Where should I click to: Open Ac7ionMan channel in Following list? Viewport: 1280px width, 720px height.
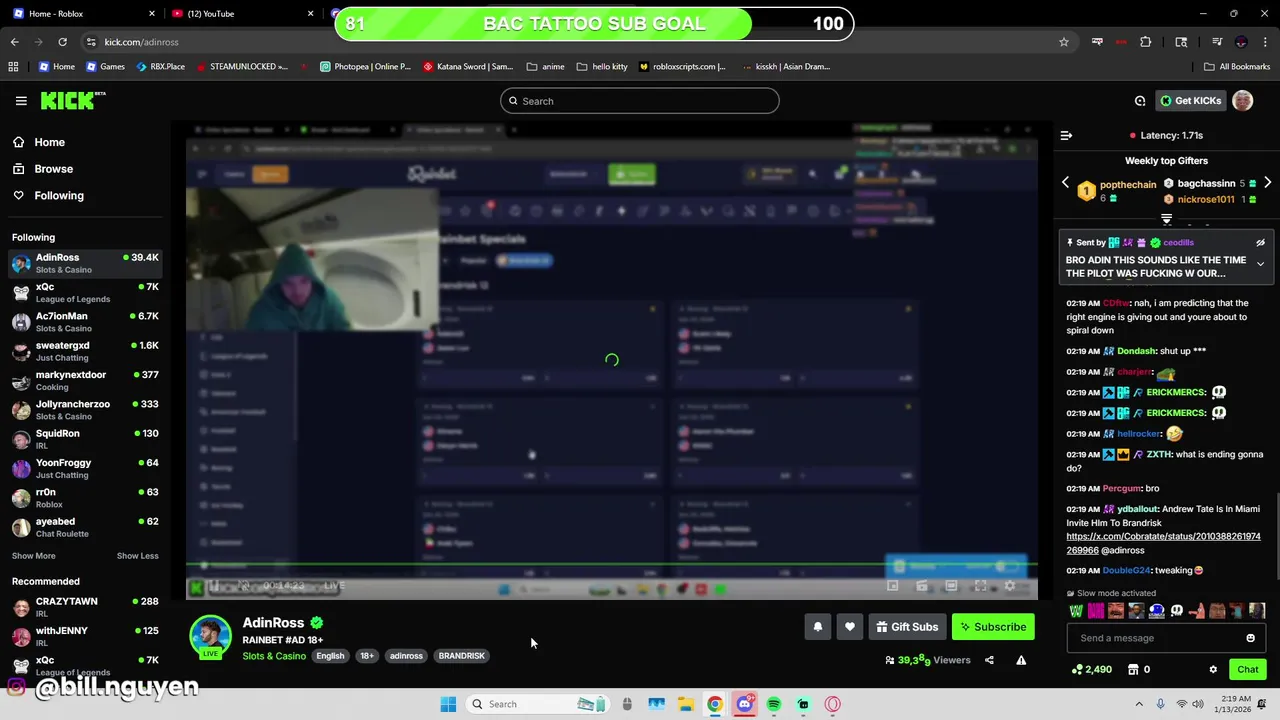(85, 322)
